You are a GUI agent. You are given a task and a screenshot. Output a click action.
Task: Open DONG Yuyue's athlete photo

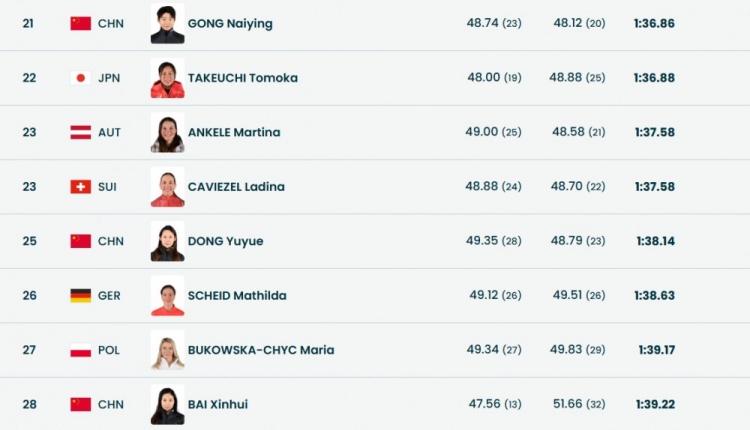click(x=167, y=241)
